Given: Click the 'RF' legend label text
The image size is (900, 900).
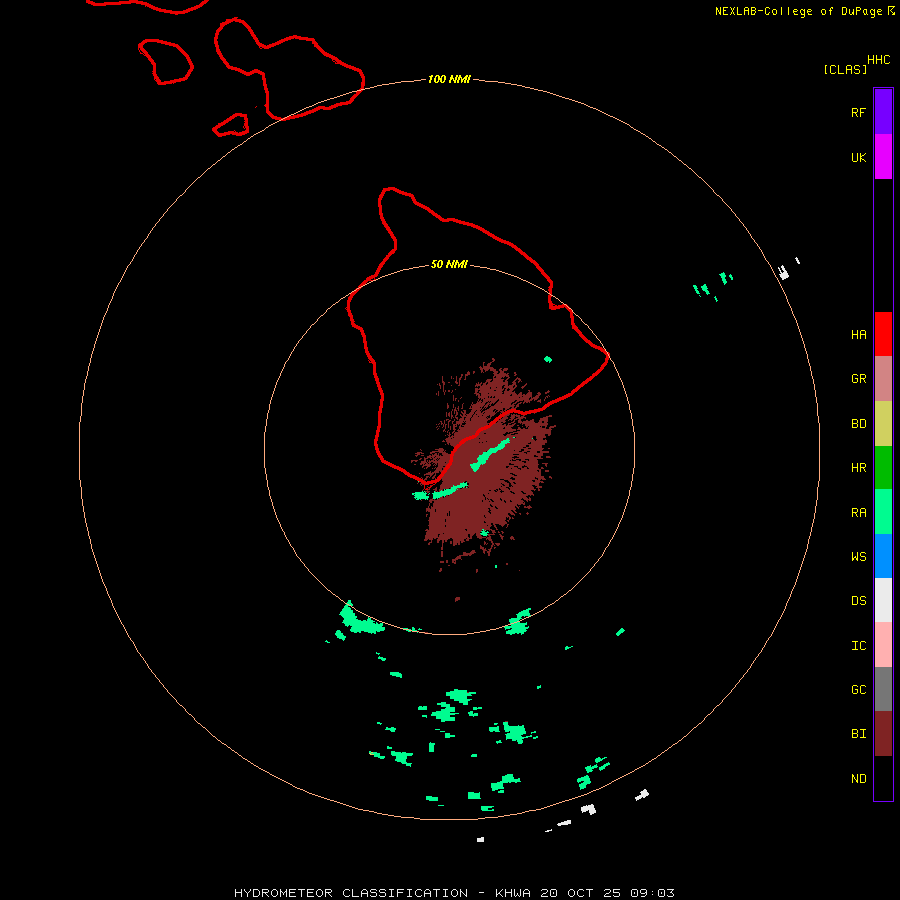Looking at the screenshot, I should click(x=858, y=112).
